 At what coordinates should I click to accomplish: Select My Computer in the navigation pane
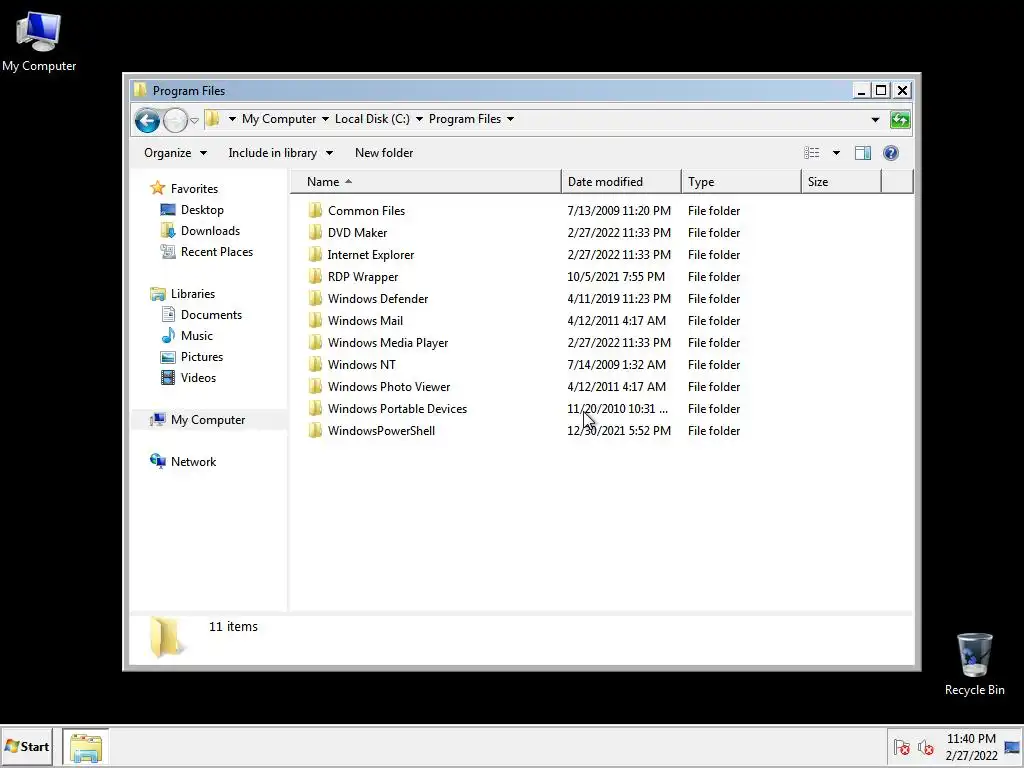point(208,420)
